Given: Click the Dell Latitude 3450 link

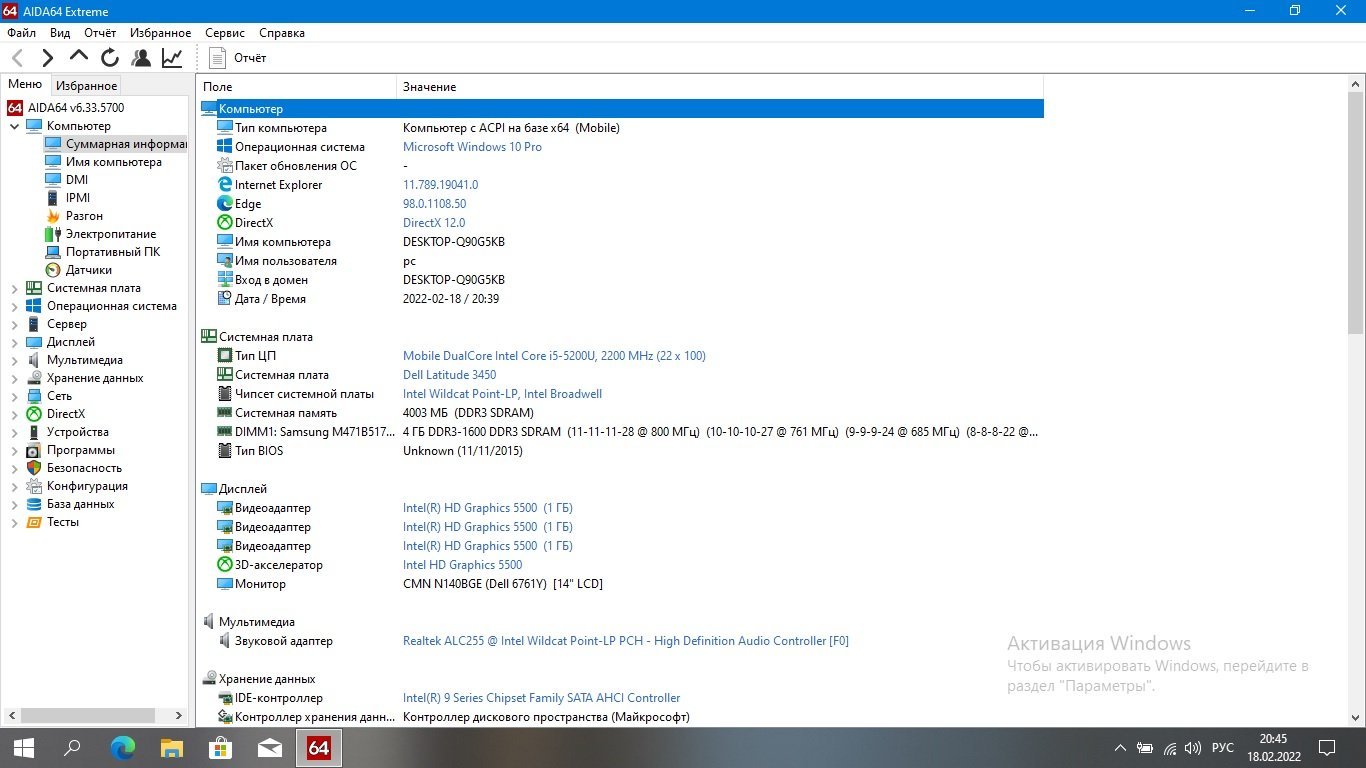Looking at the screenshot, I should [x=449, y=375].
